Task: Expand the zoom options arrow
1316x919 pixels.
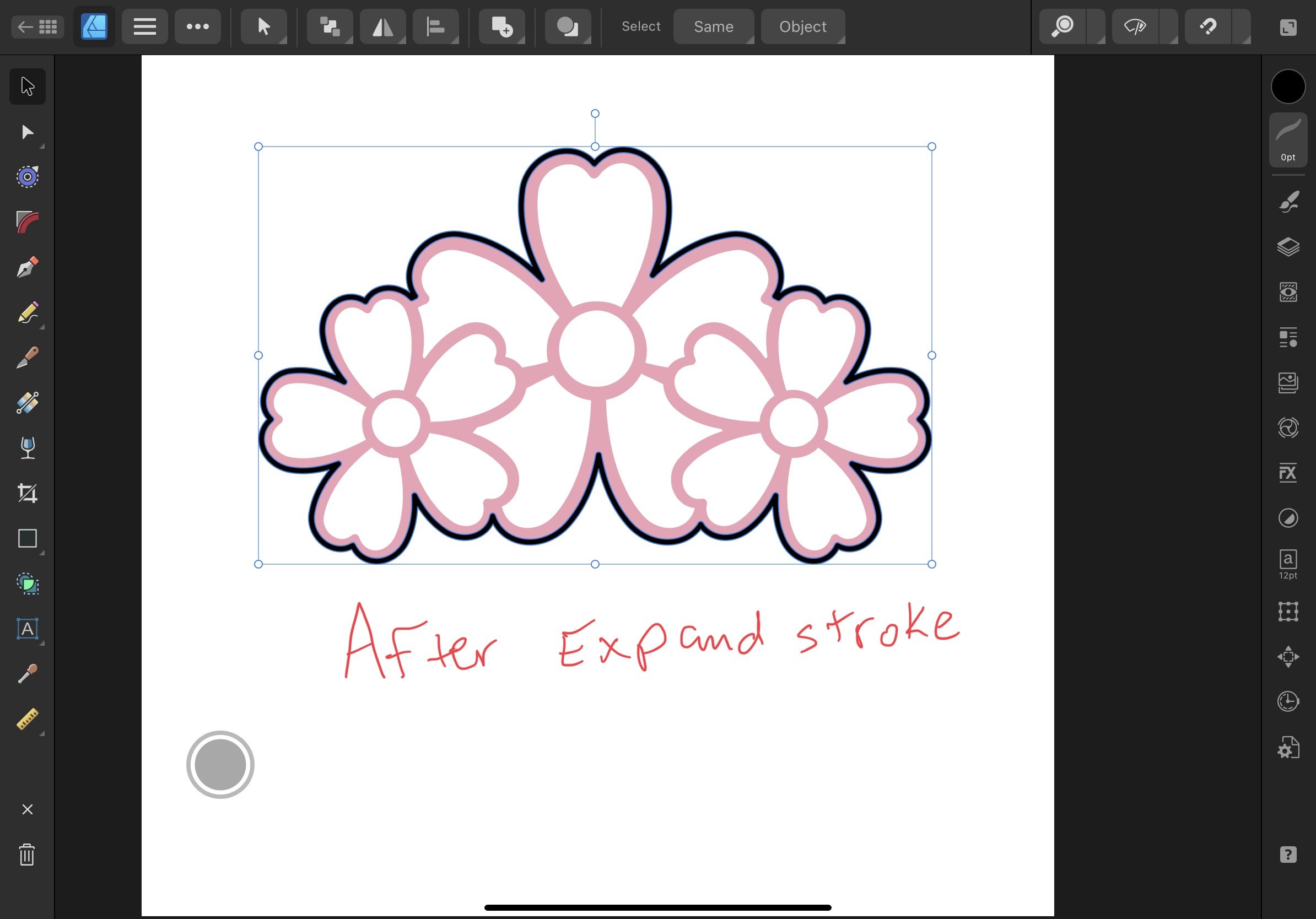Action: pos(1096,26)
